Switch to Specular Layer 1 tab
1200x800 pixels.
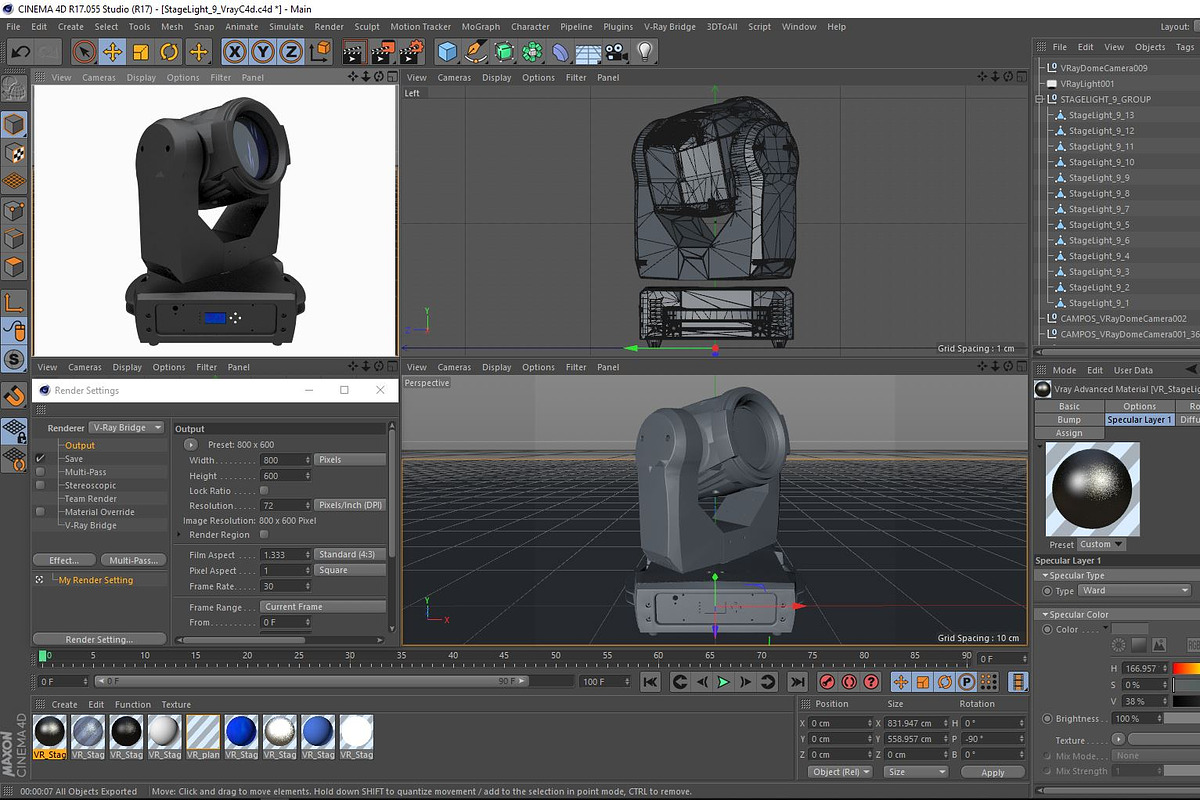pyautogui.click(x=1140, y=420)
